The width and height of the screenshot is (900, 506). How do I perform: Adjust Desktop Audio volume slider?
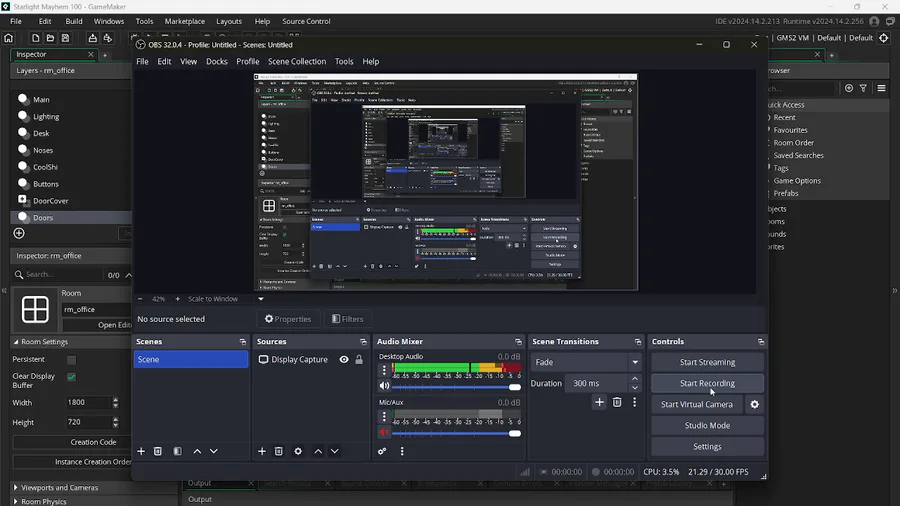point(456,387)
